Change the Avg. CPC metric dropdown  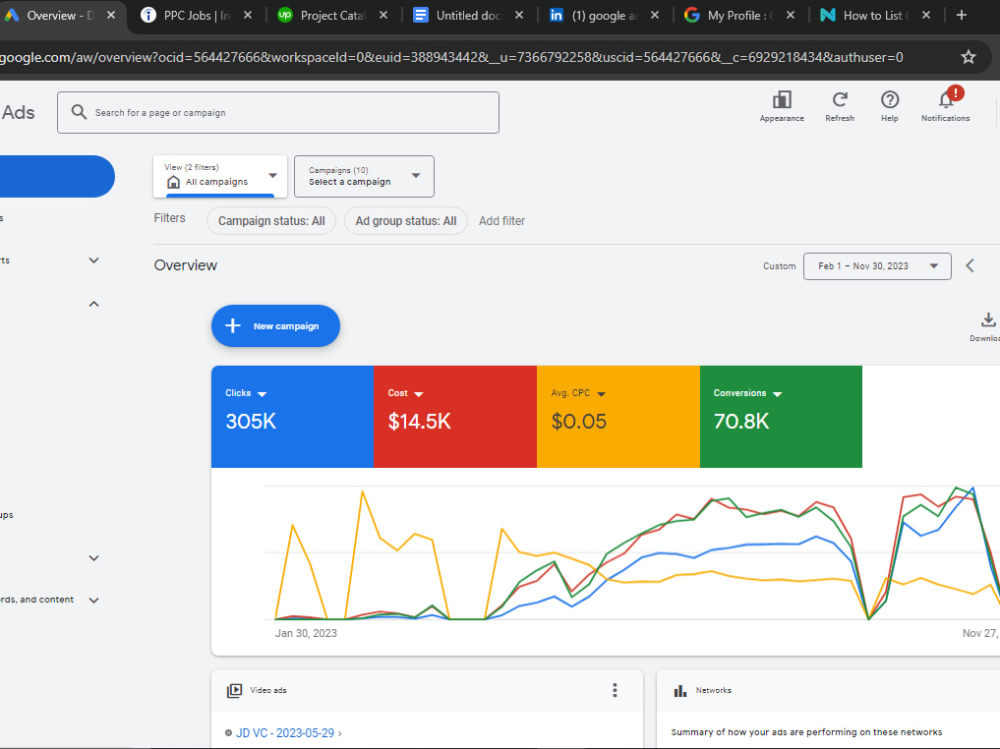(601, 394)
